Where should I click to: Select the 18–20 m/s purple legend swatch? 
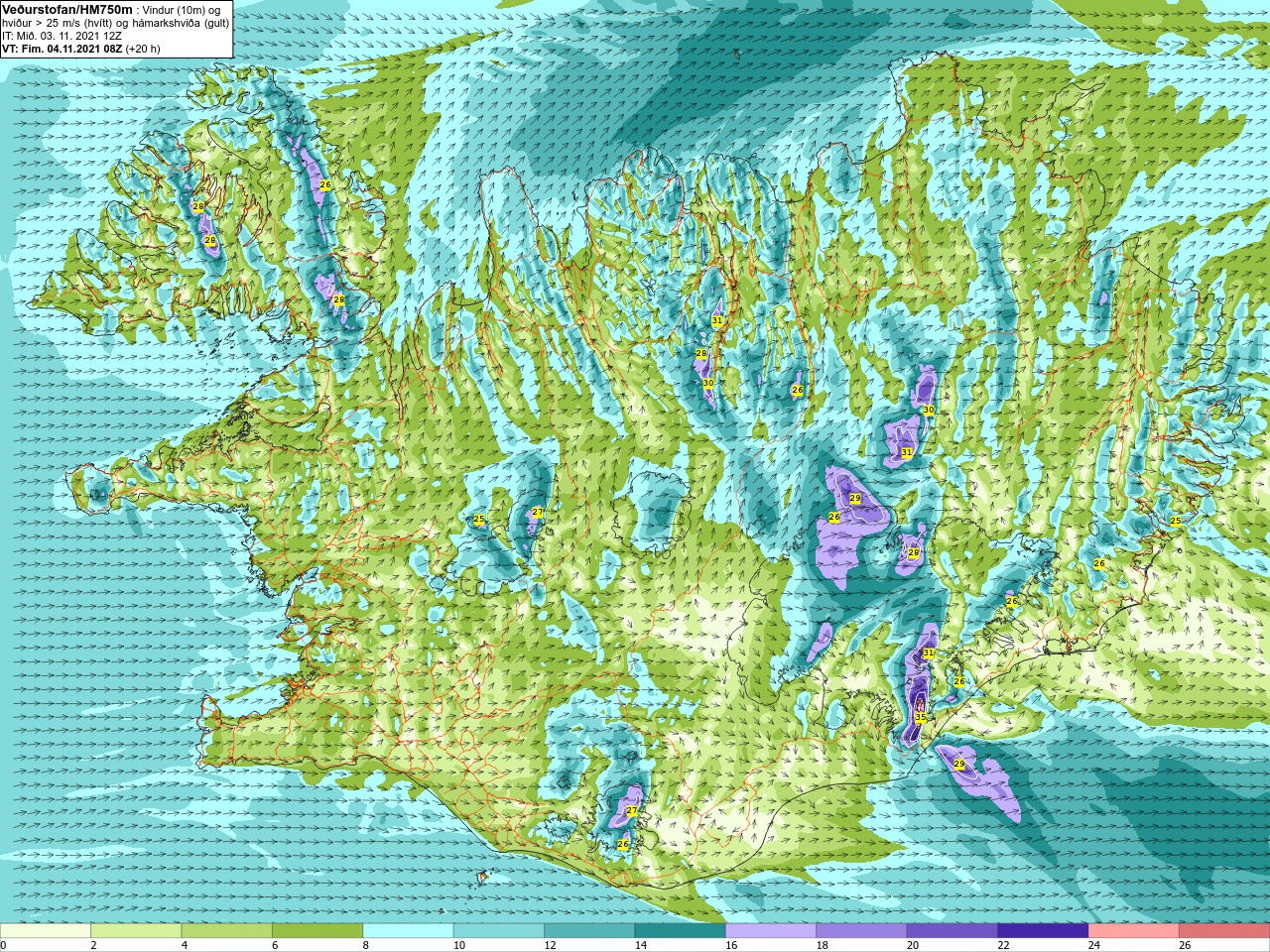tap(861, 931)
